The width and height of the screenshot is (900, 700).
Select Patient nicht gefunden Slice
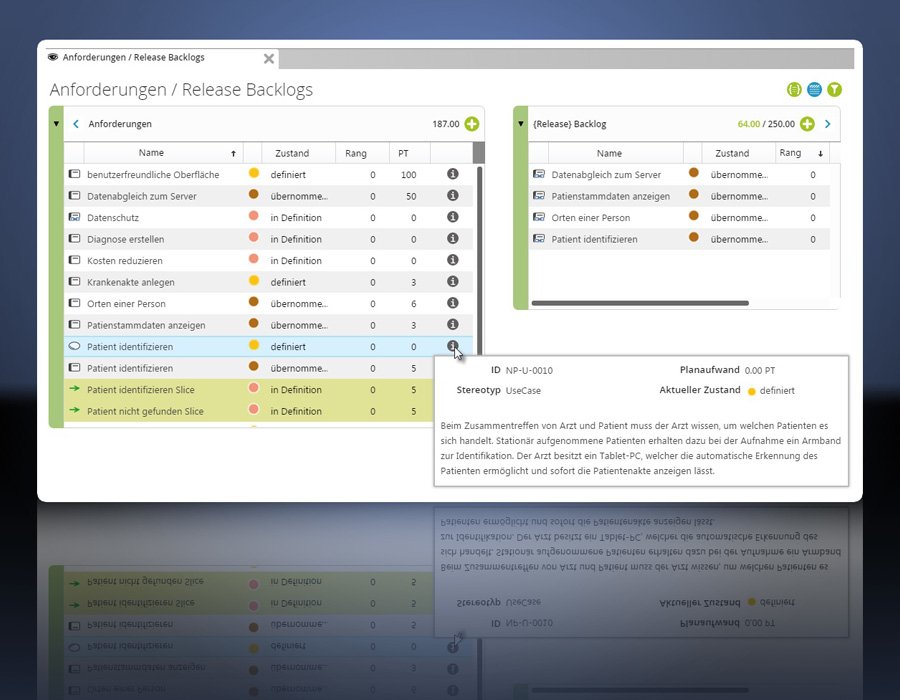click(x=145, y=411)
